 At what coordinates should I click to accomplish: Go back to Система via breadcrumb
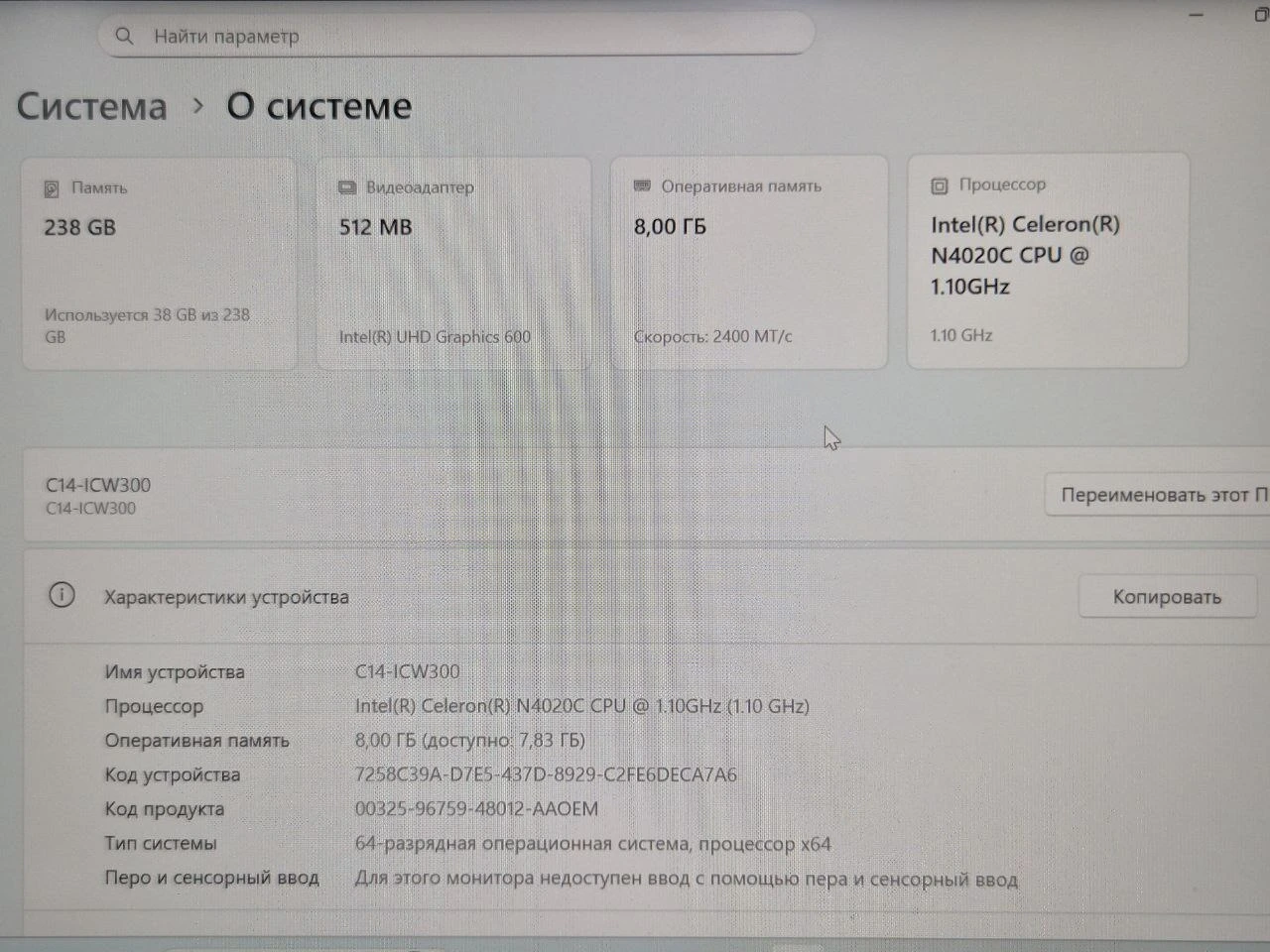(92, 106)
